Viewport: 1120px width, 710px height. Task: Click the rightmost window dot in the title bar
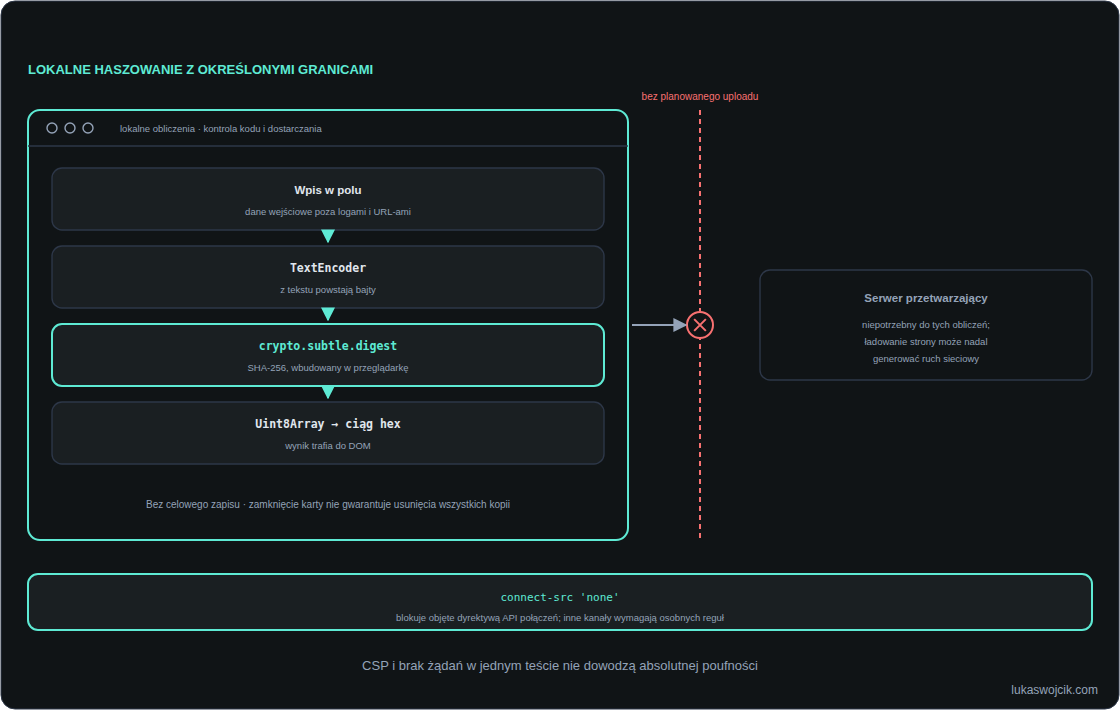pos(88,128)
